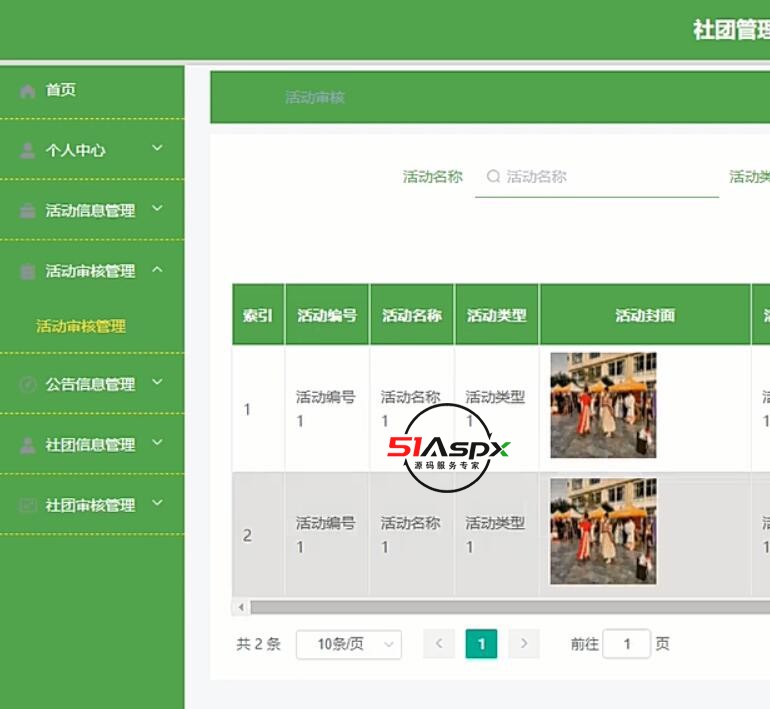This screenshot has width=770, height=709.
Task: Go to next page arrow
Action: [524, 643]
